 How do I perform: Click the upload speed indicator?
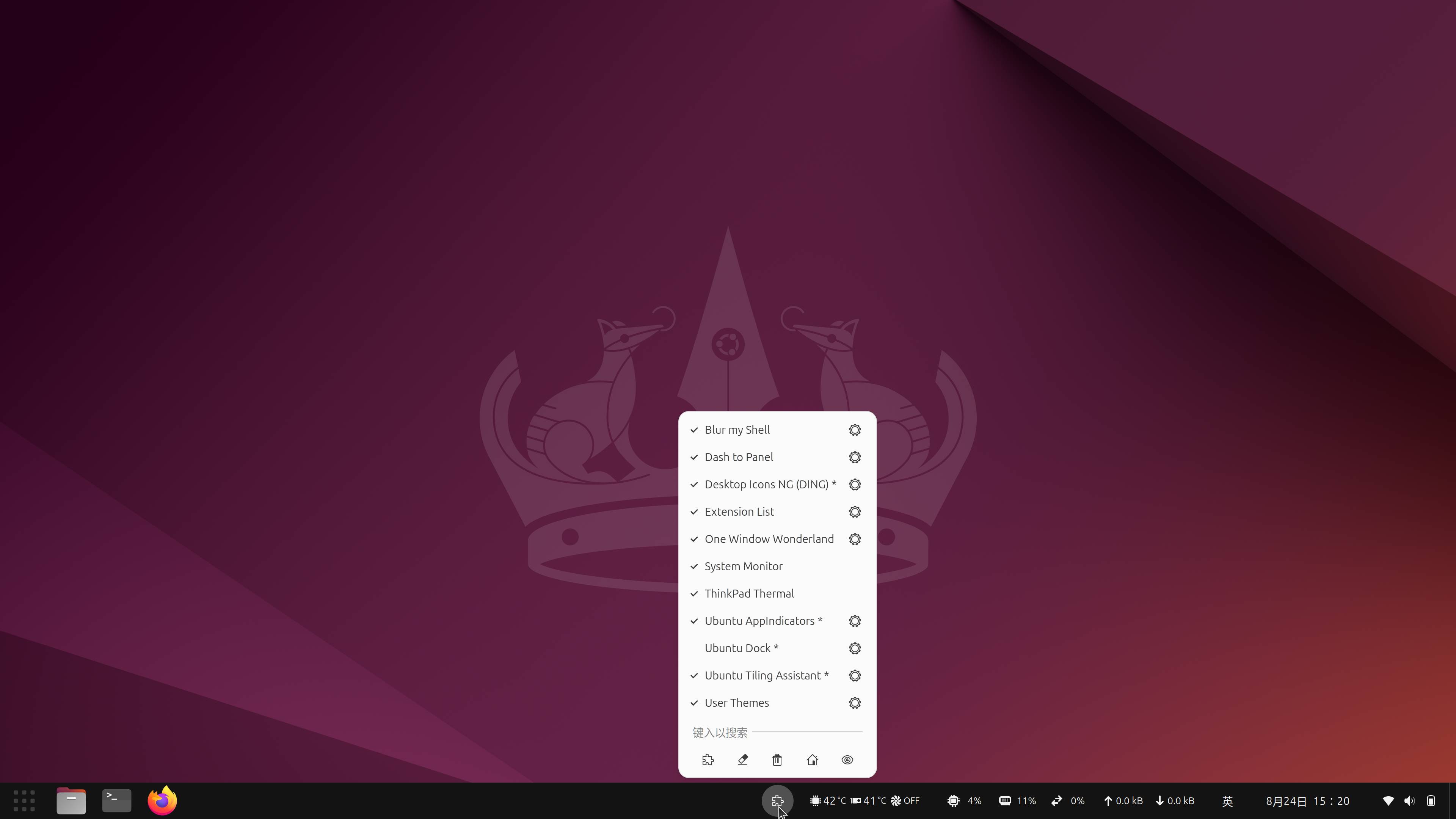coord(1123,801)
